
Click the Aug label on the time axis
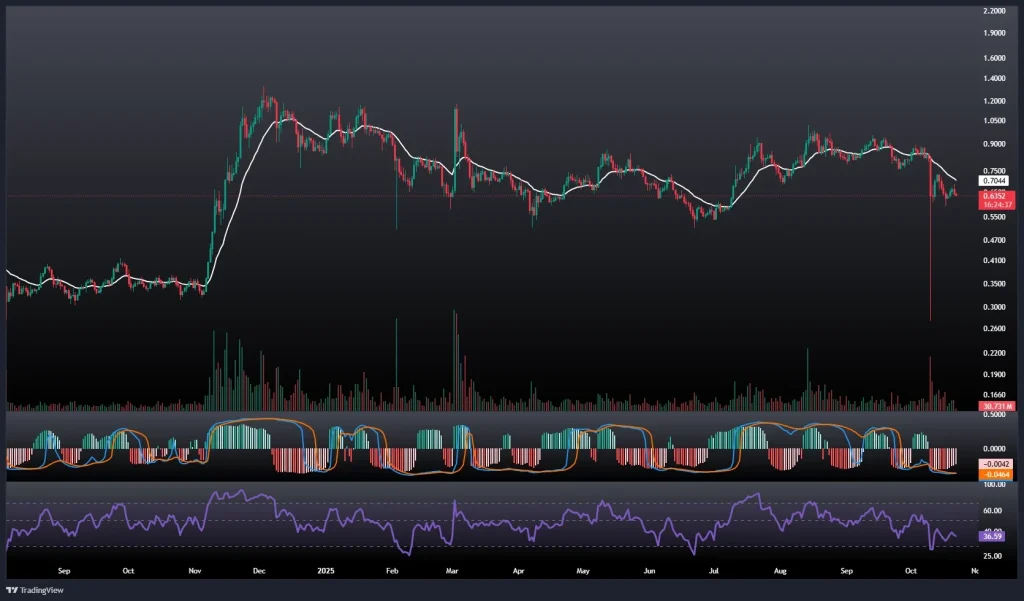coord(780,570)
